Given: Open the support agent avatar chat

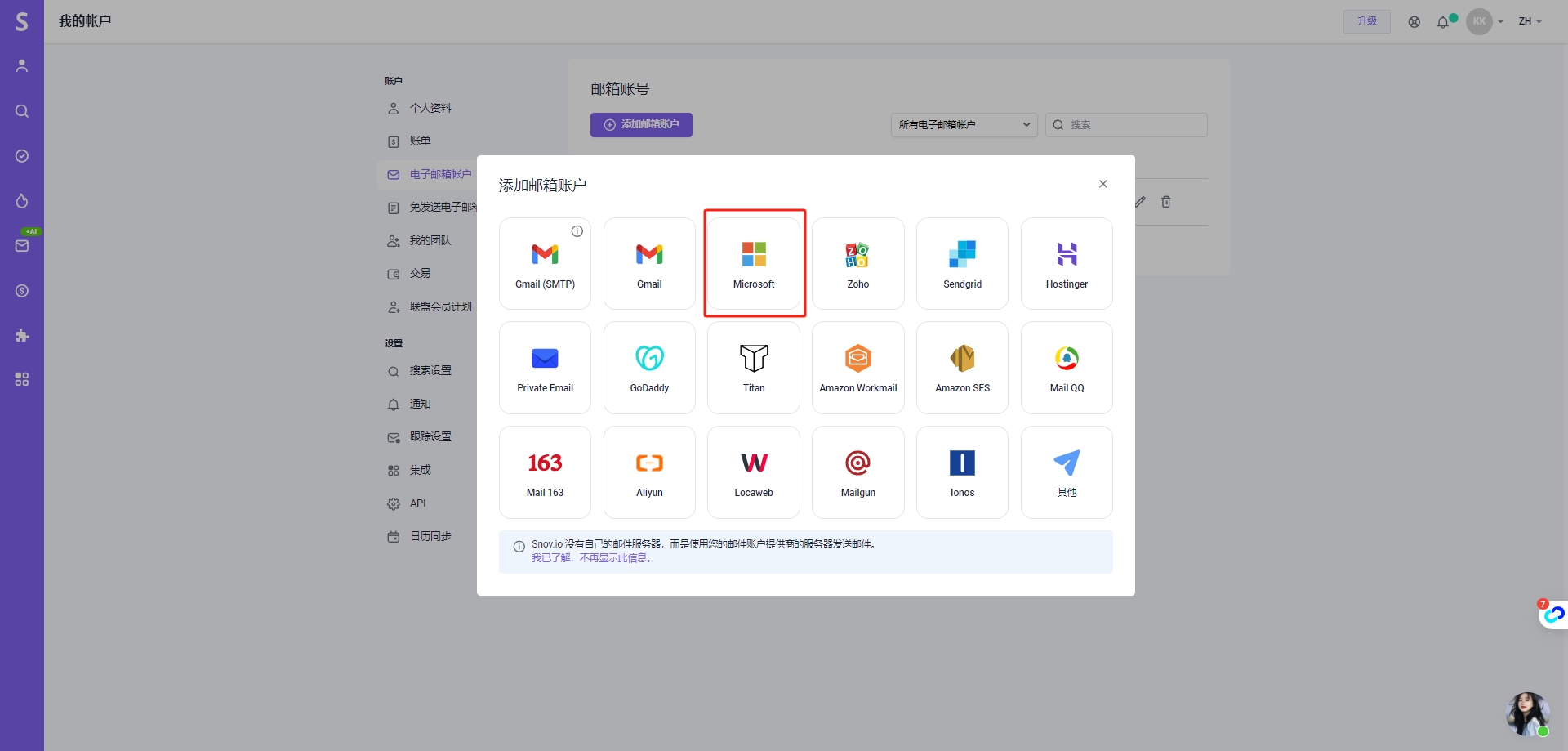Looking at the screenshot, I should tap(1528, 714).
